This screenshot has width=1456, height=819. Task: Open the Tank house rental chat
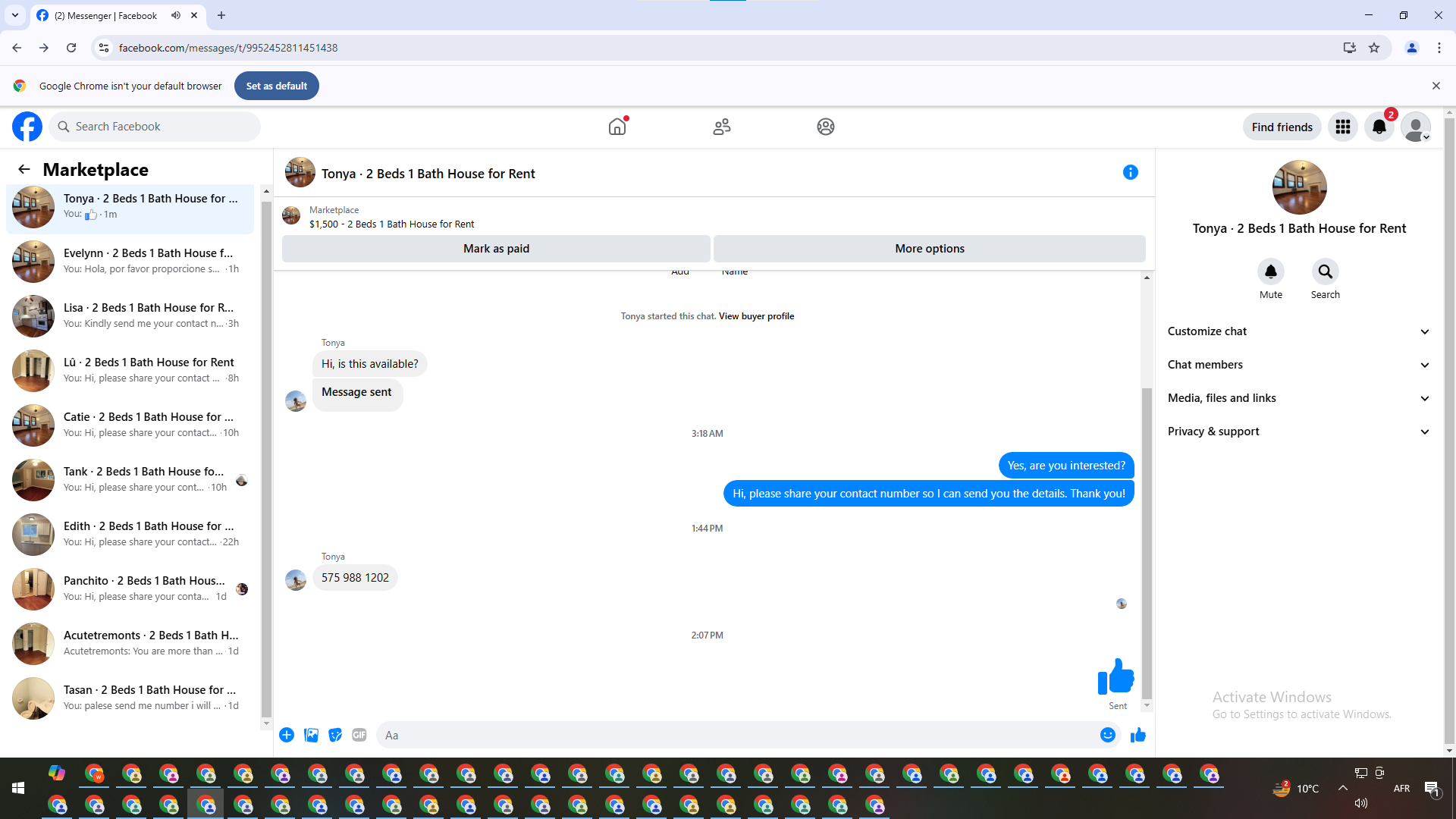(130, 479)
